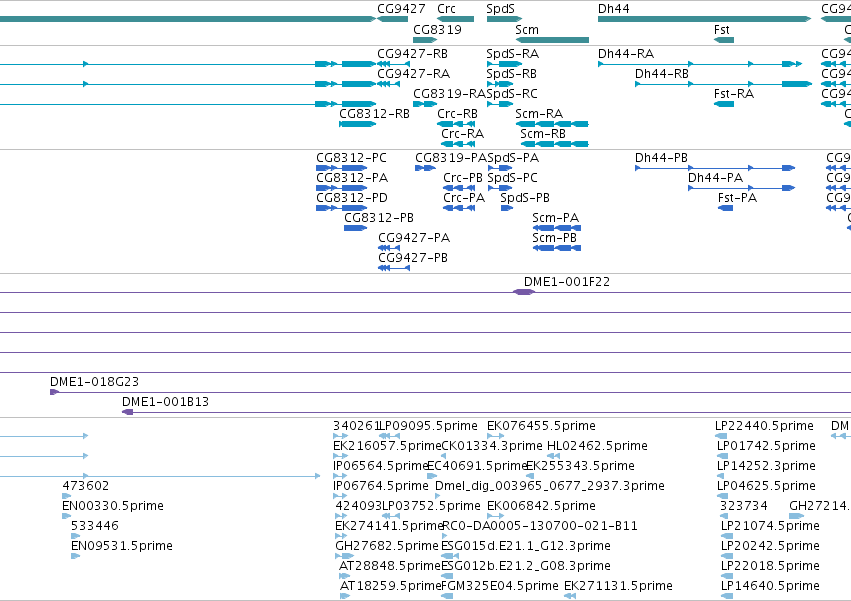The image size is (851, 601).
Task: Click the Crc-RB transcript label
Action: pyautogui.click(x=457, y=114)
